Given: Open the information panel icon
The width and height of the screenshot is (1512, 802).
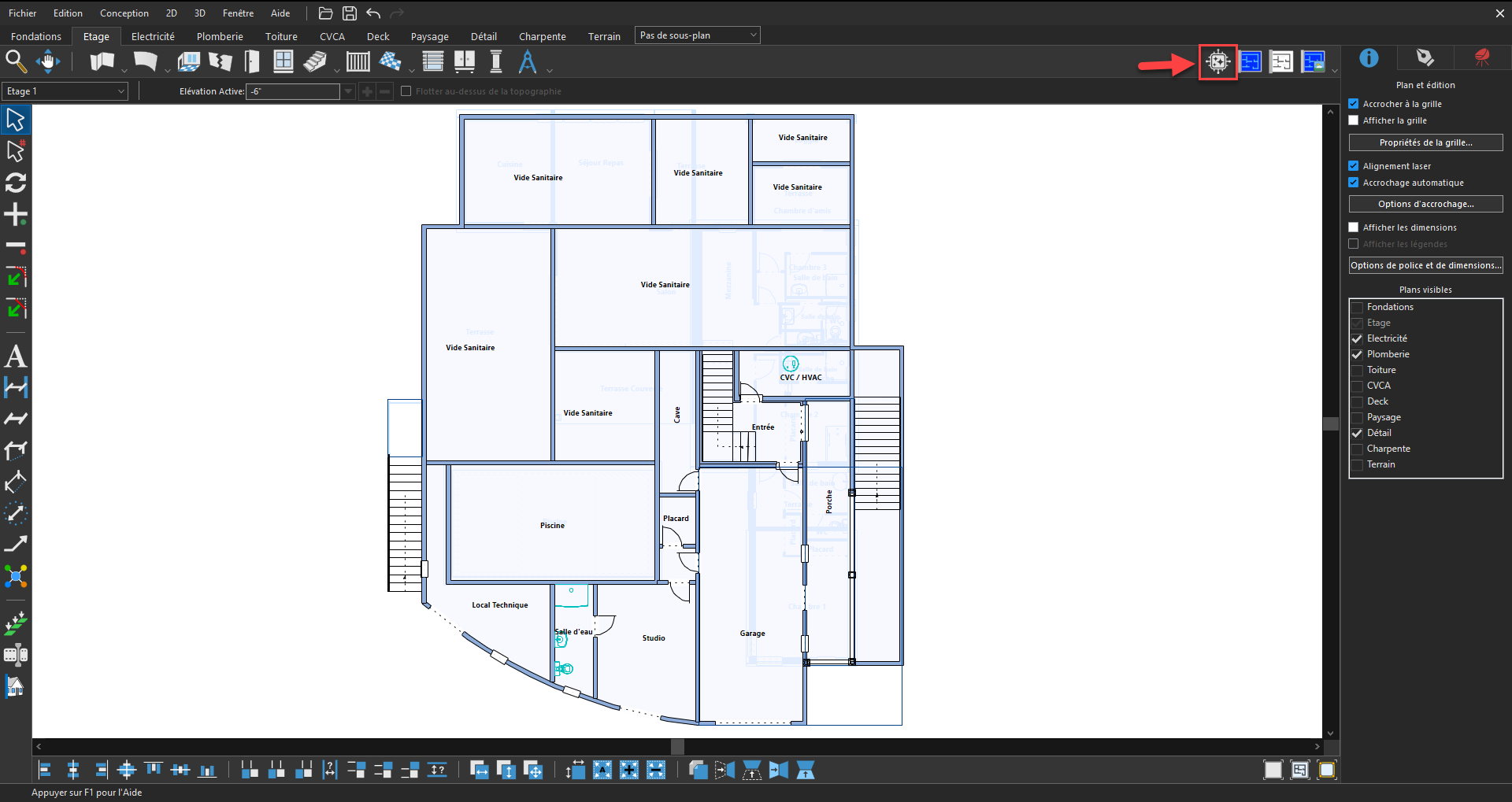Looking at the screenshot, I should 1369,57.
